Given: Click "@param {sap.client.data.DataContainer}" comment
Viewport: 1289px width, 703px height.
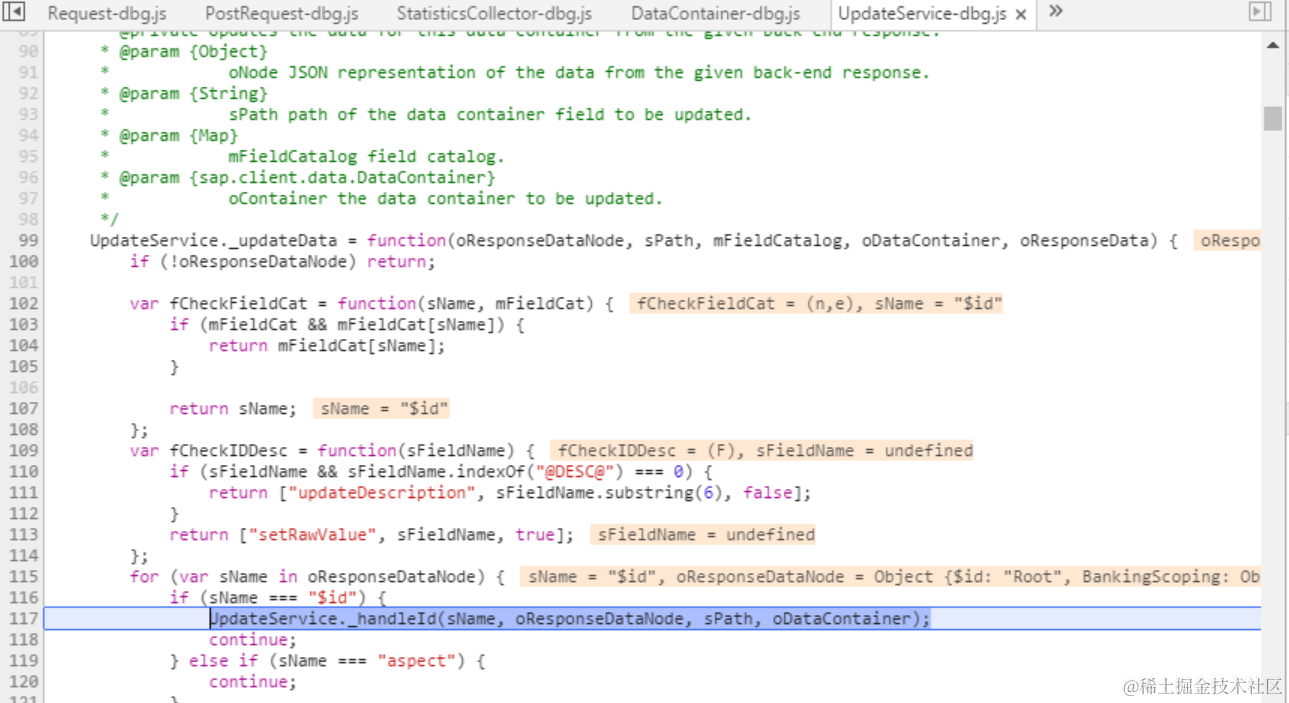Looking at the screenshot, I should click(298, 177).
